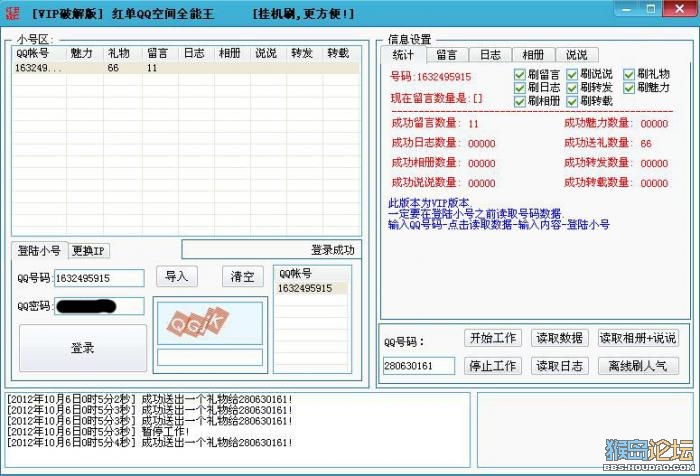Click the 转发 column header

[x=304, y=53]
